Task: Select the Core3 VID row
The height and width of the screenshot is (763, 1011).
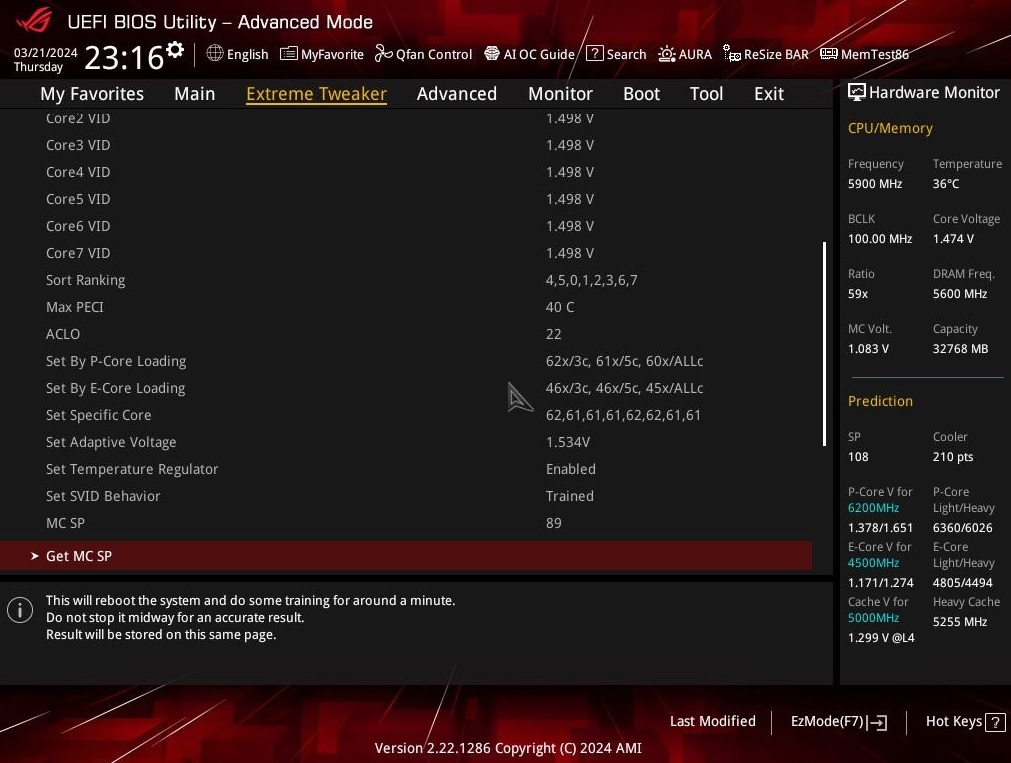Action: pyautogui.click(x=406, y=145)
